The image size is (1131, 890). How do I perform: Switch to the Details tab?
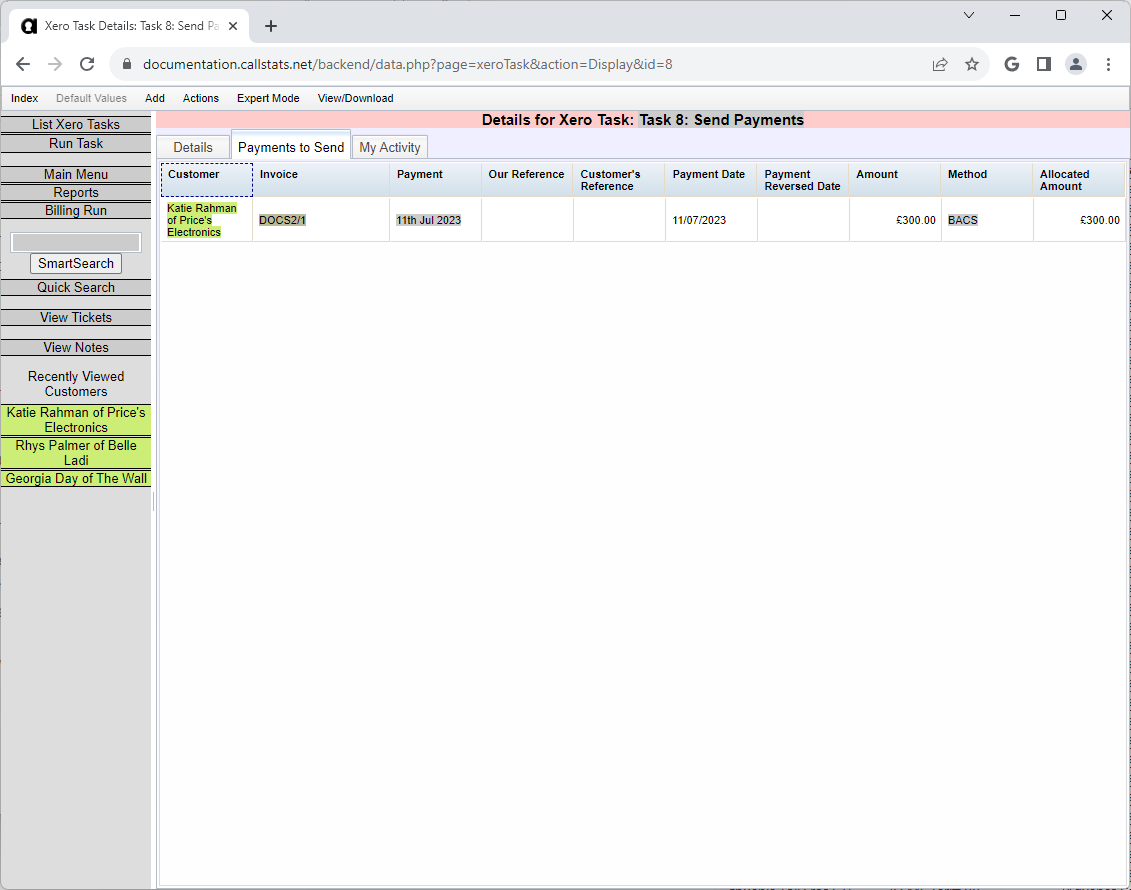[193, 147]
